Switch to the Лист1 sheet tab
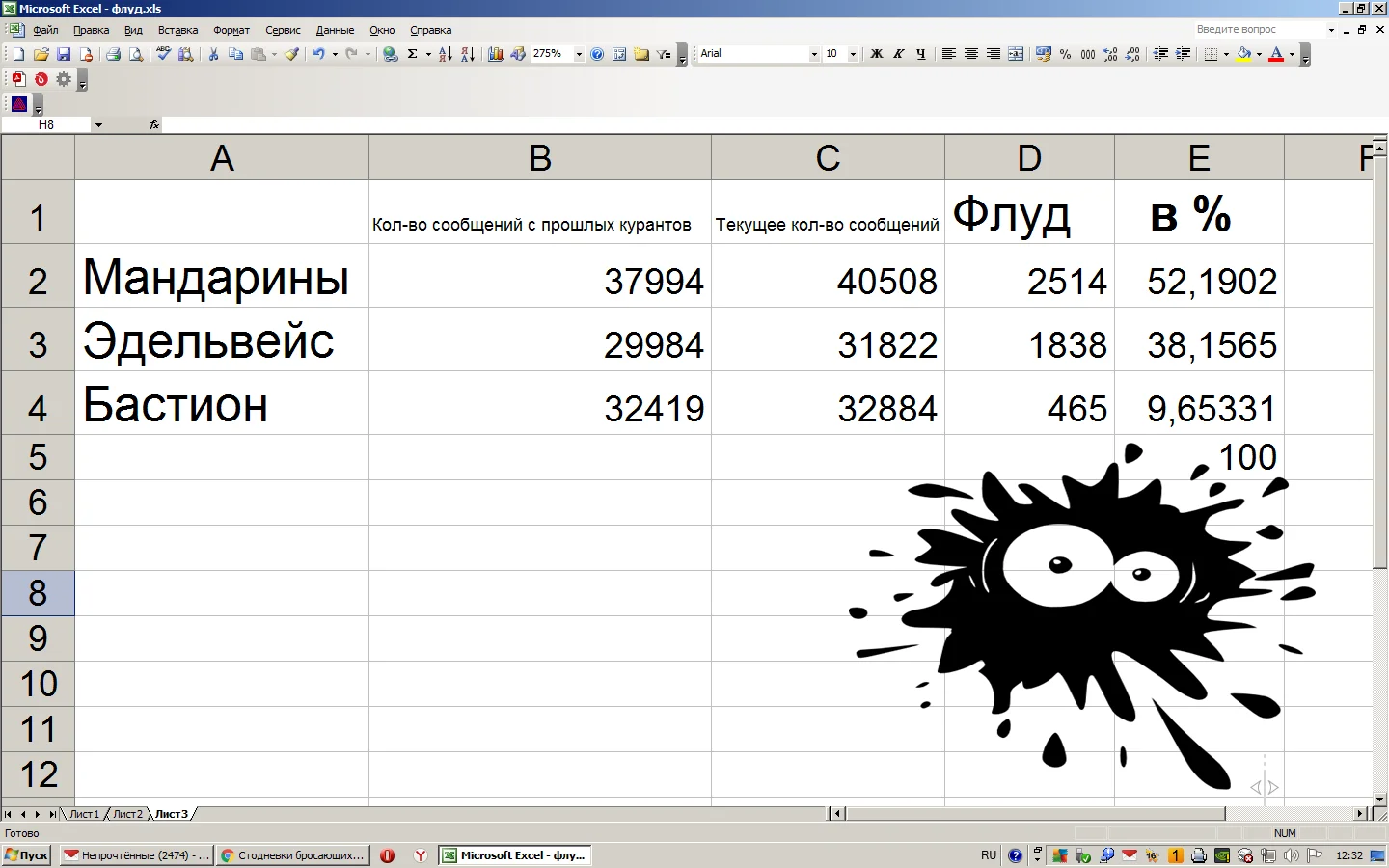 (x=84, y=814)
